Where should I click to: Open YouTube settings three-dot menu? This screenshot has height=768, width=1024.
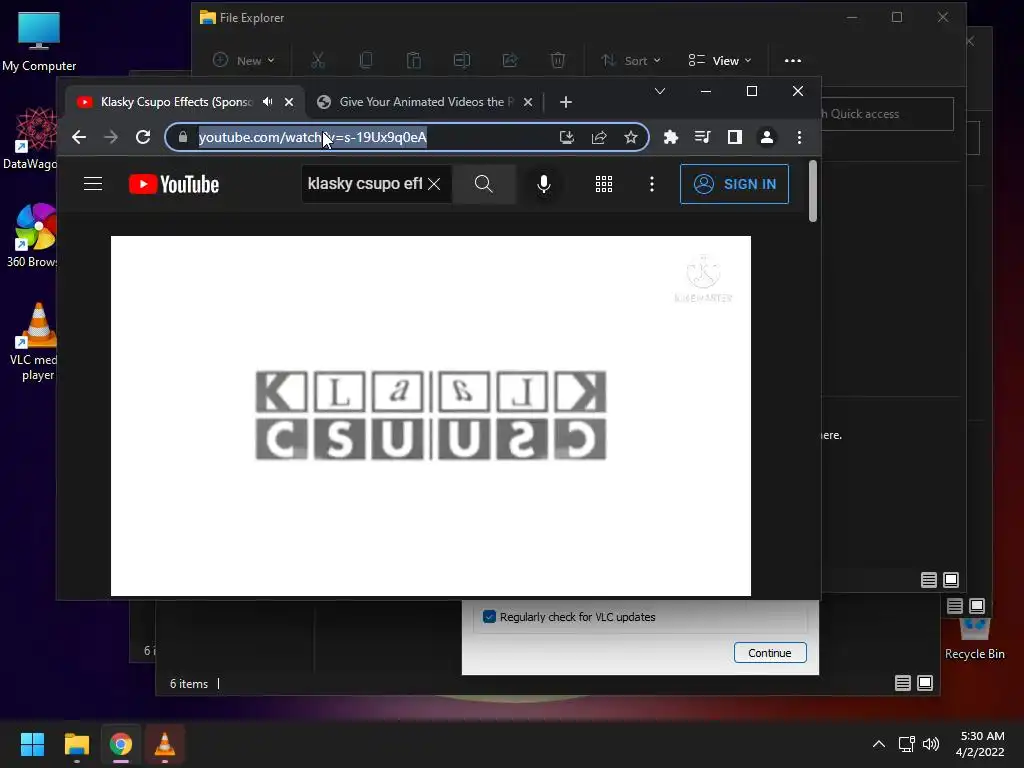pyautogui.click(x=652, y=184)
